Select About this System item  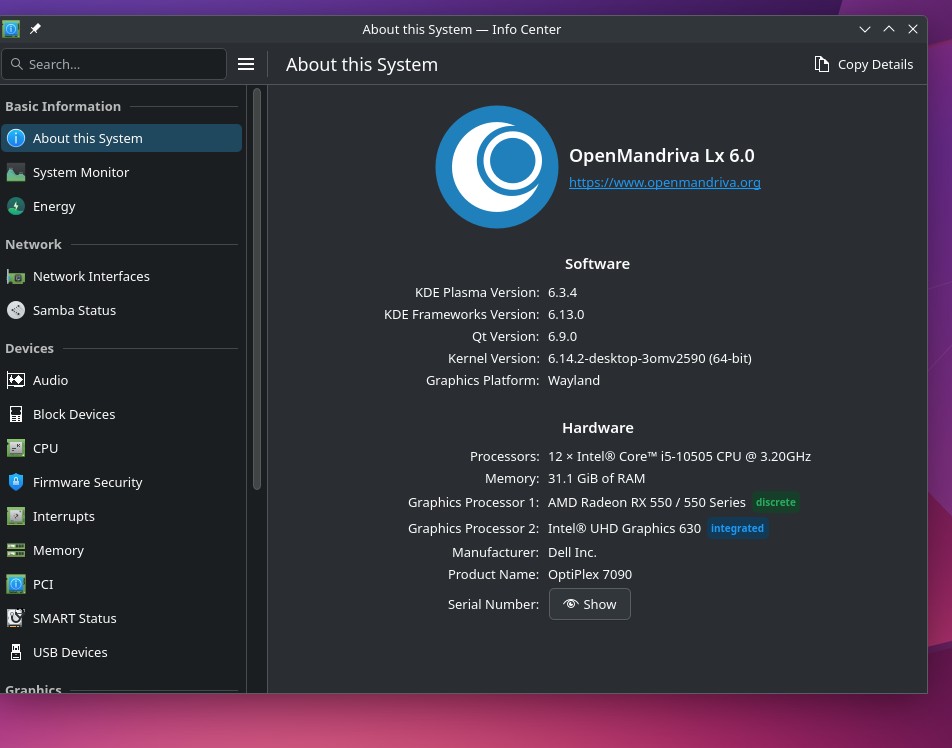pyautogui.click(x=121, y=138)
